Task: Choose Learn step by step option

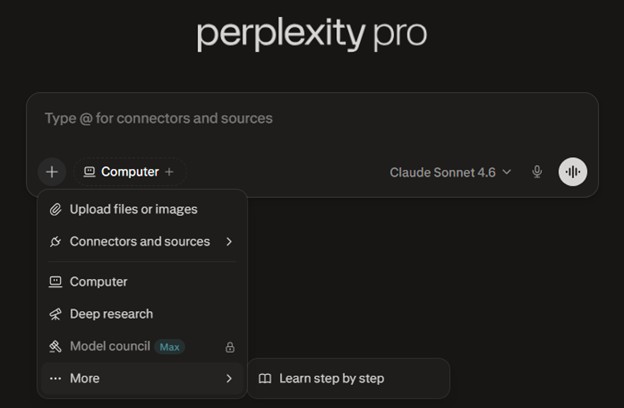Action: coord(331,379)
